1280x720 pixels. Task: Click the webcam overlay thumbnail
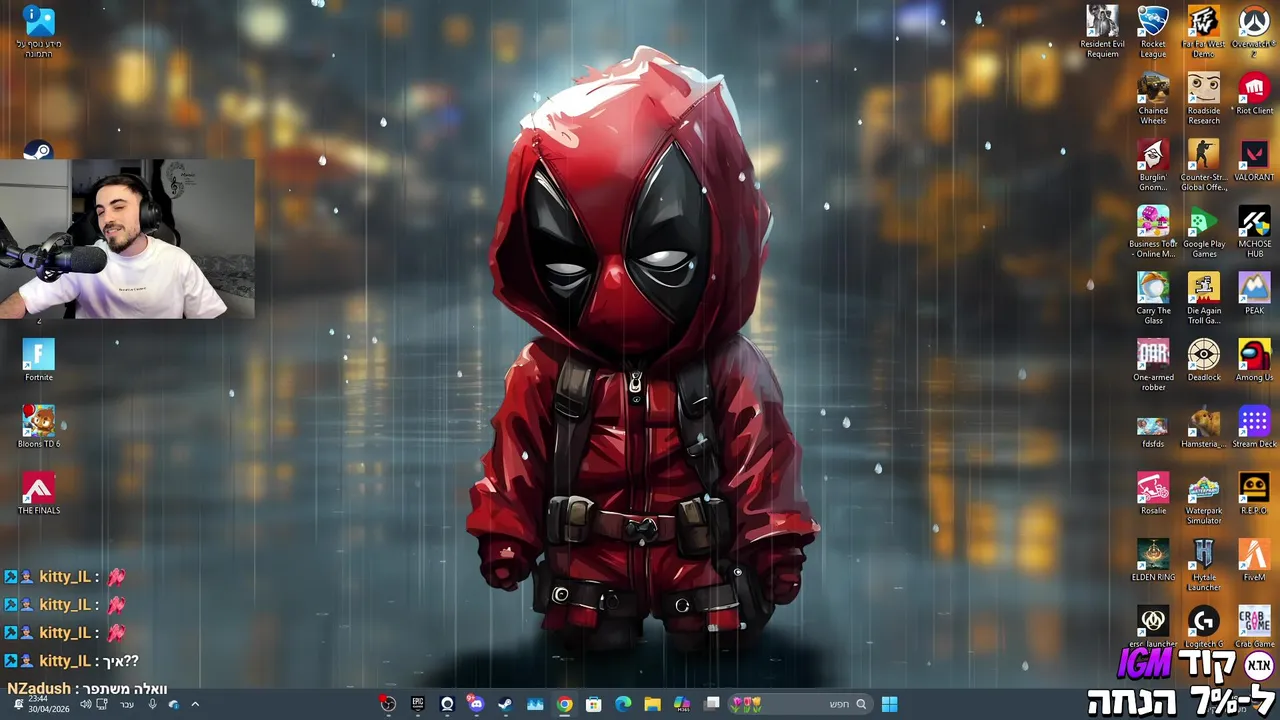coord(127,238)
